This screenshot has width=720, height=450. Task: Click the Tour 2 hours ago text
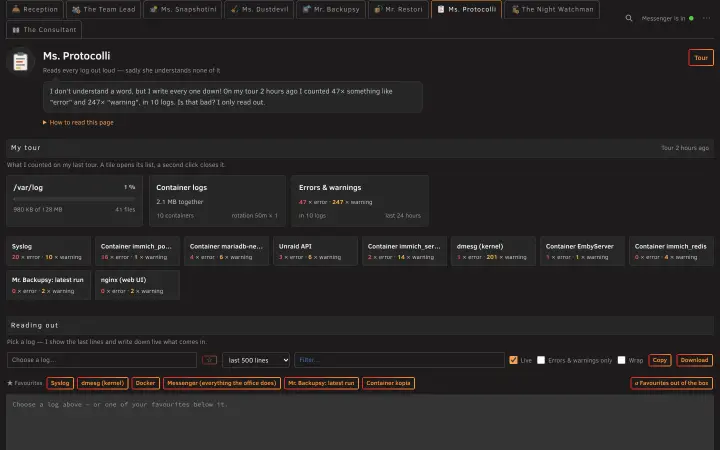point(685,148)
